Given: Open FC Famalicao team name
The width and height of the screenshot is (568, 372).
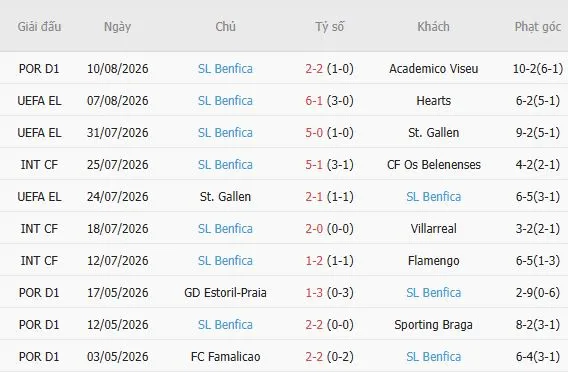Looking at the screenshot, I should point(225,356).
